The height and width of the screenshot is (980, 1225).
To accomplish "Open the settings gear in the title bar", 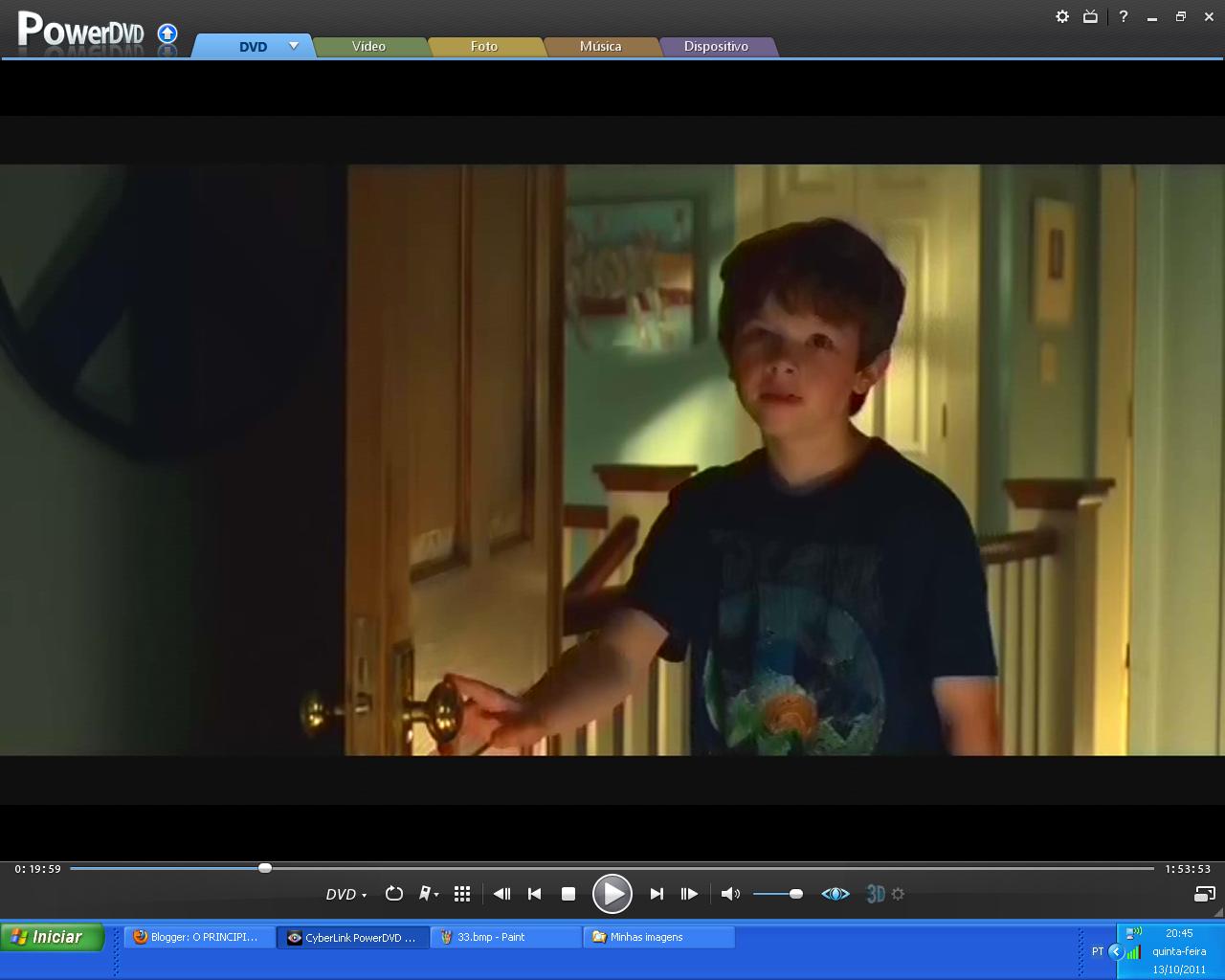I will point(1062,16).
